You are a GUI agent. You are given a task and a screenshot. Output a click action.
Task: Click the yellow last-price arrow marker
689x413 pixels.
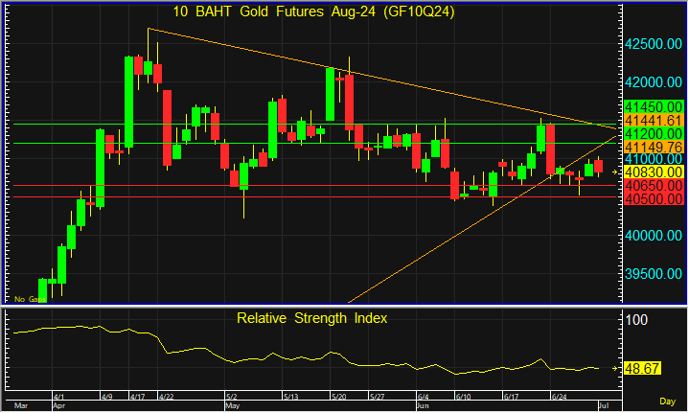click(x=615, y=172)
